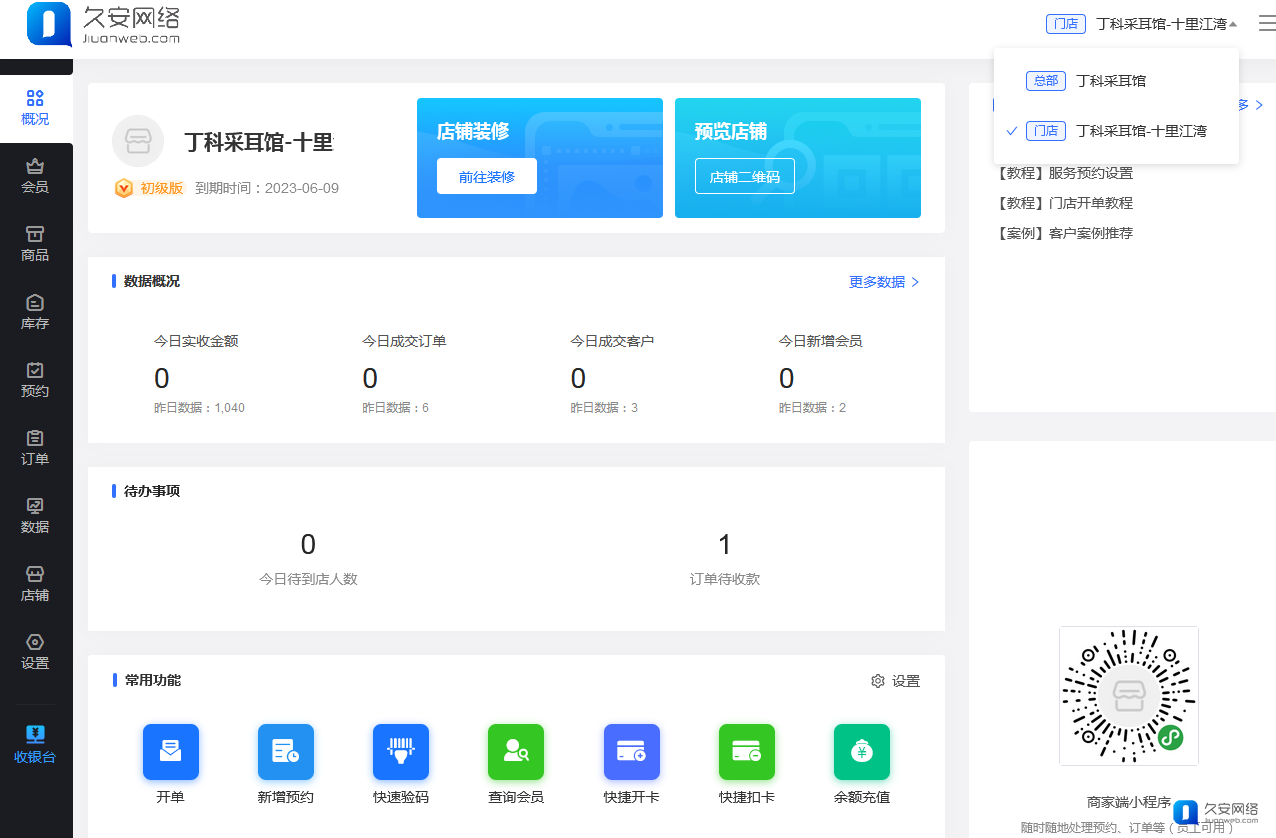Screen dimensions: 1276x838
Task: Click the 店铺装修 banner card title
Action: (473, 131)
